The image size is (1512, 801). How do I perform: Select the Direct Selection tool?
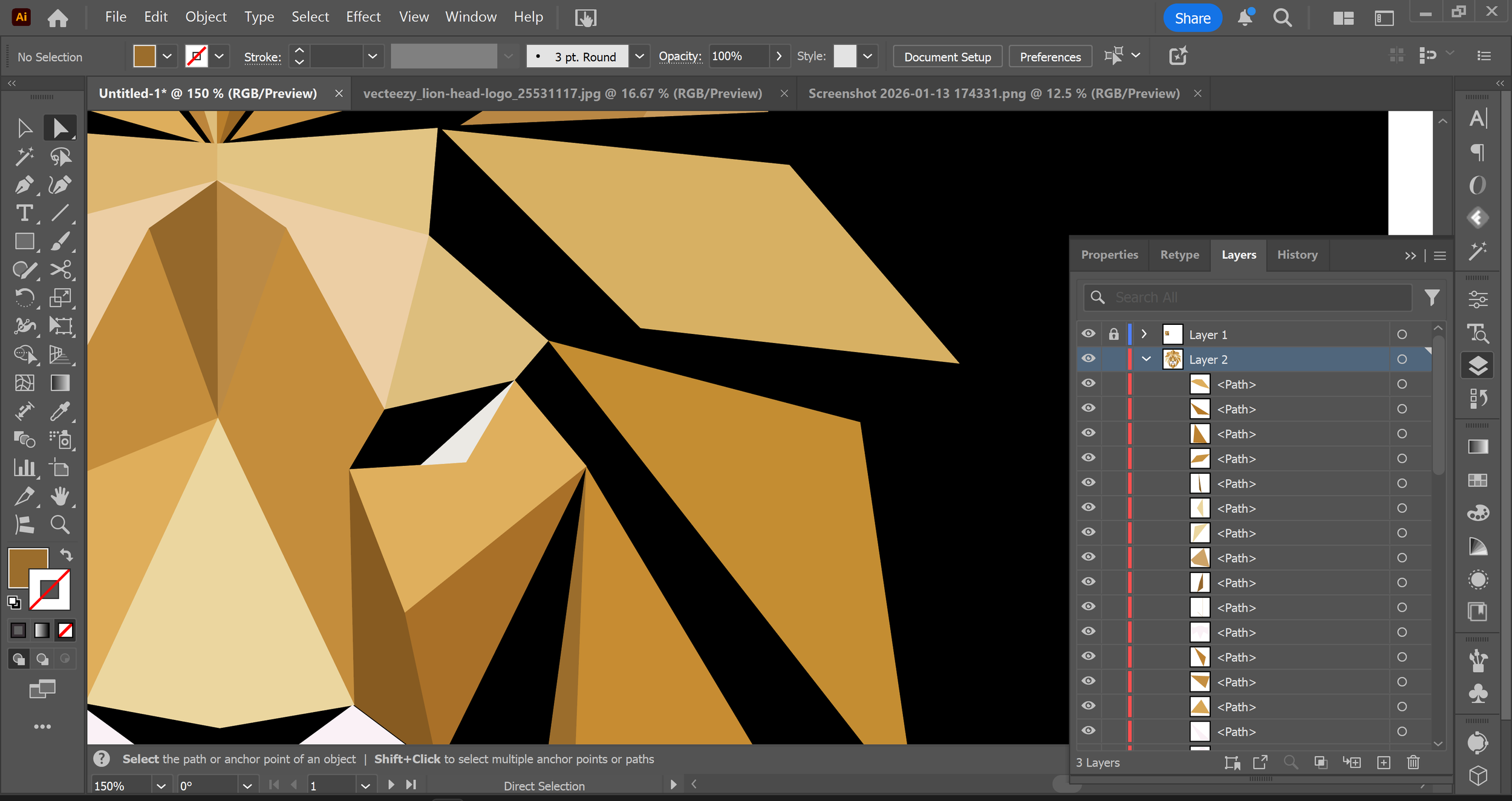[x=59, y=128]
